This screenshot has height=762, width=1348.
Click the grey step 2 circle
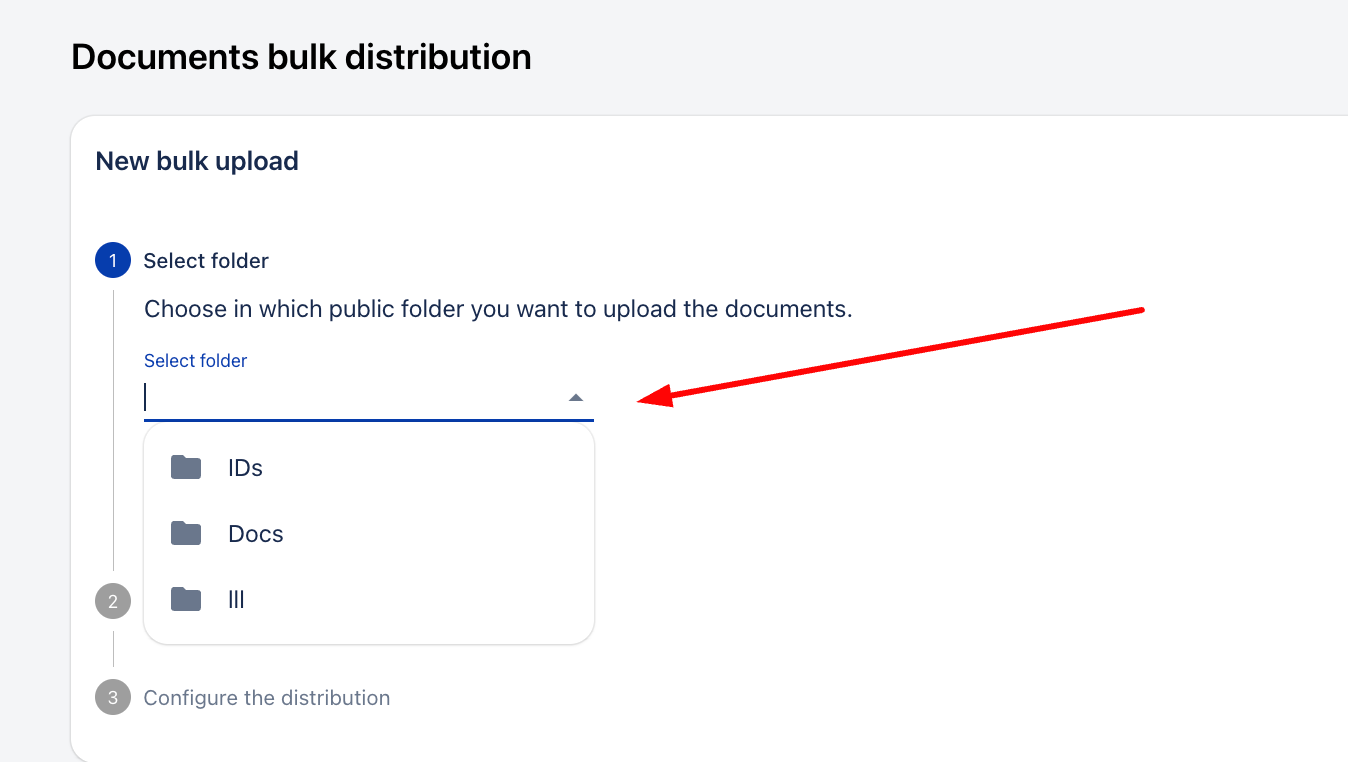coord(113,601)
